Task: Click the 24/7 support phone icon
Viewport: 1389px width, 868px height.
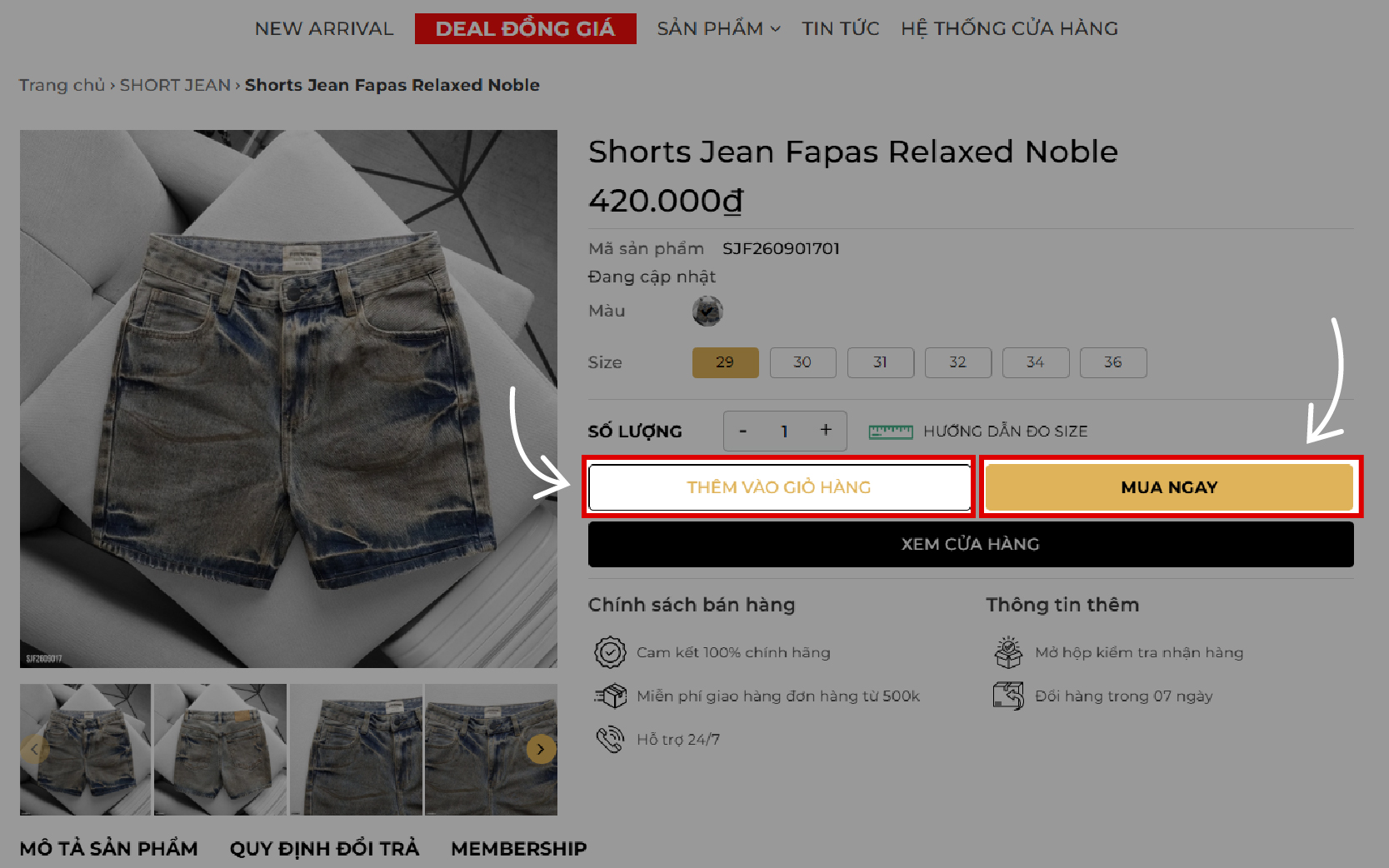Action: (610, 739)
